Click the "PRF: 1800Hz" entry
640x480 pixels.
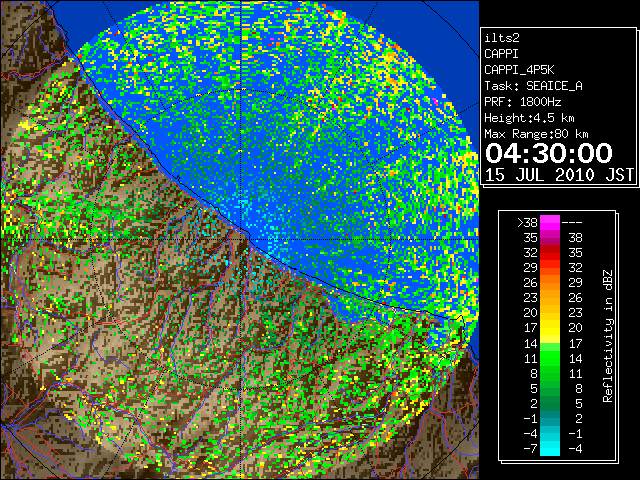522,102
